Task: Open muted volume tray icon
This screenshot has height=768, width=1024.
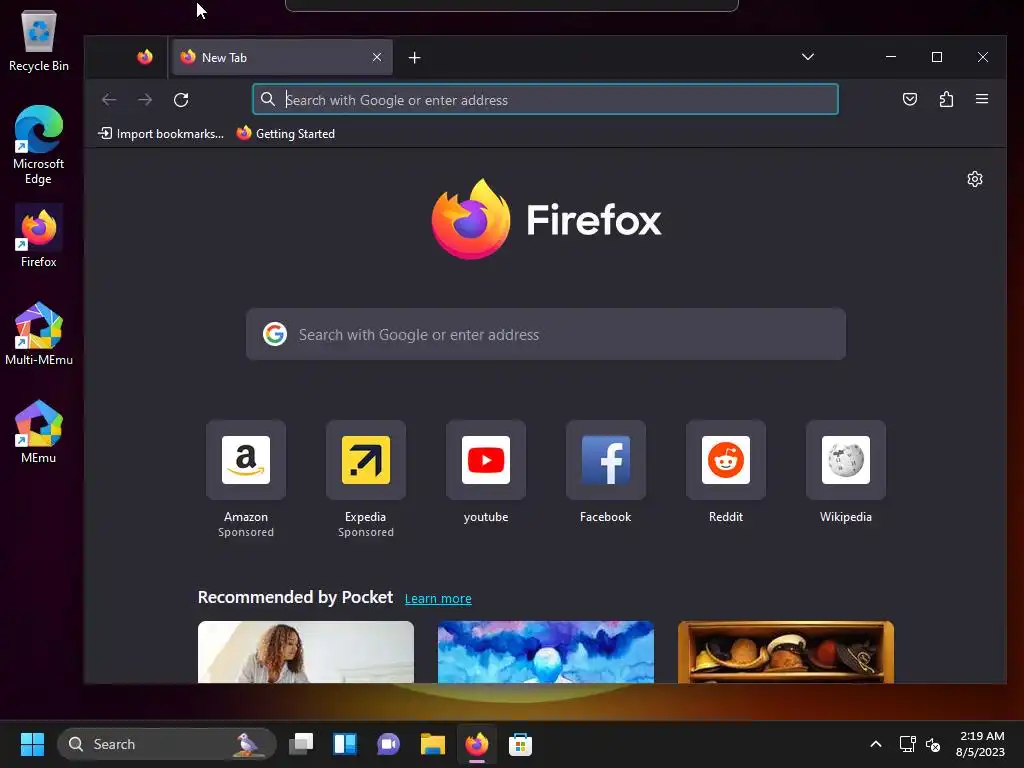Action: (x=933, y=744)
